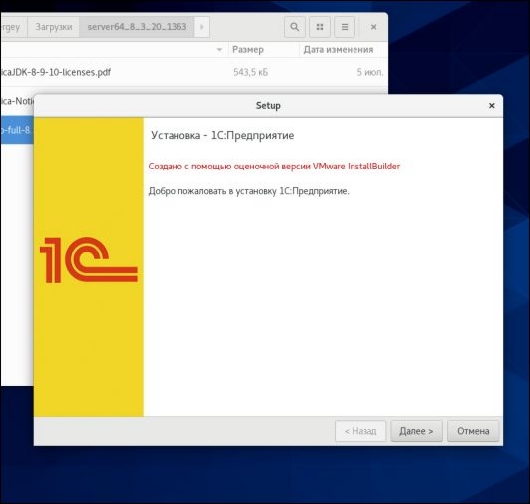Open search in the file manager
This screenshot has width=530, height=504.
tap(295, 27)
